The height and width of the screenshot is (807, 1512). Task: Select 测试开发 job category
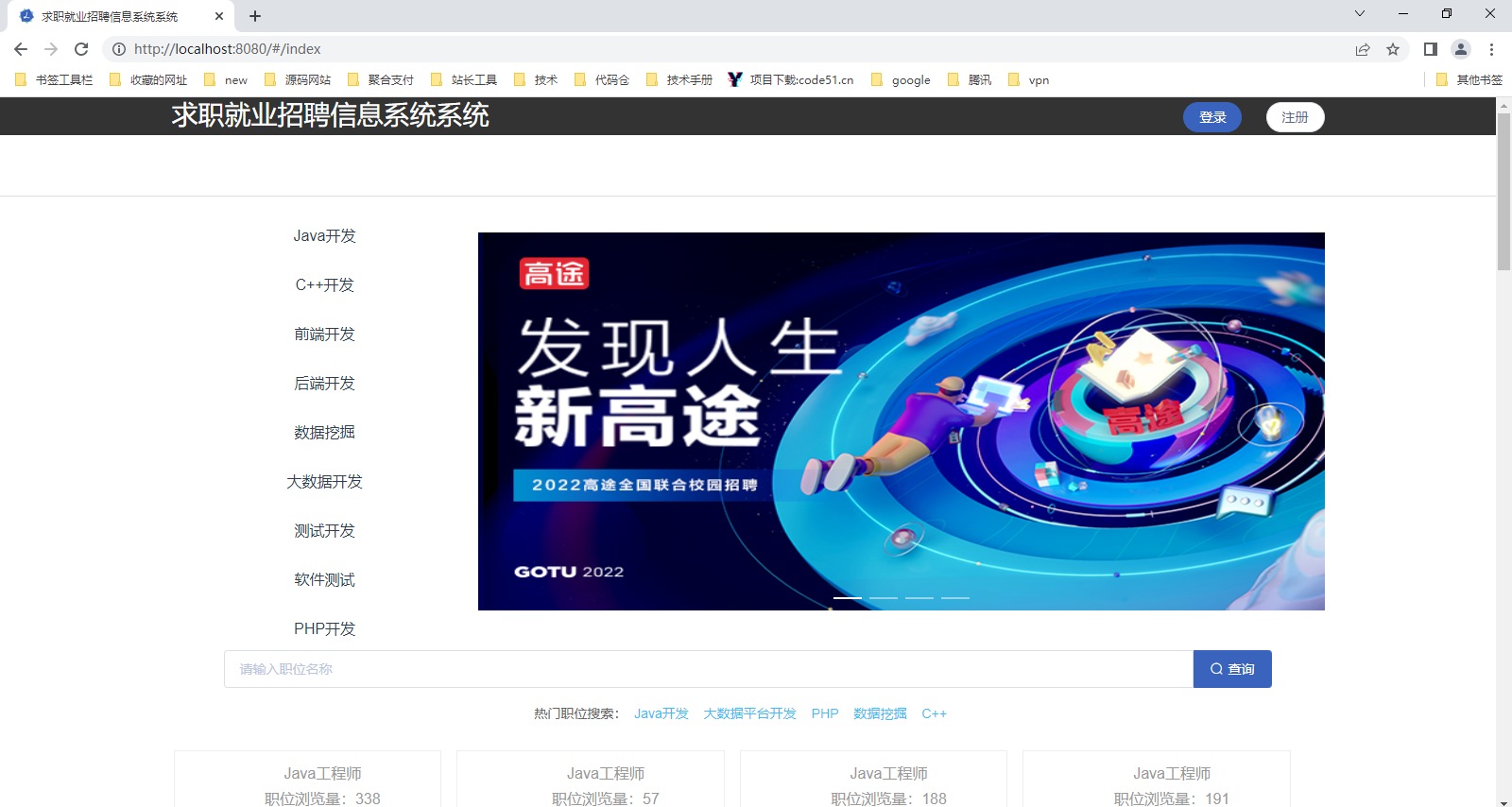click(x=324, y=531)
